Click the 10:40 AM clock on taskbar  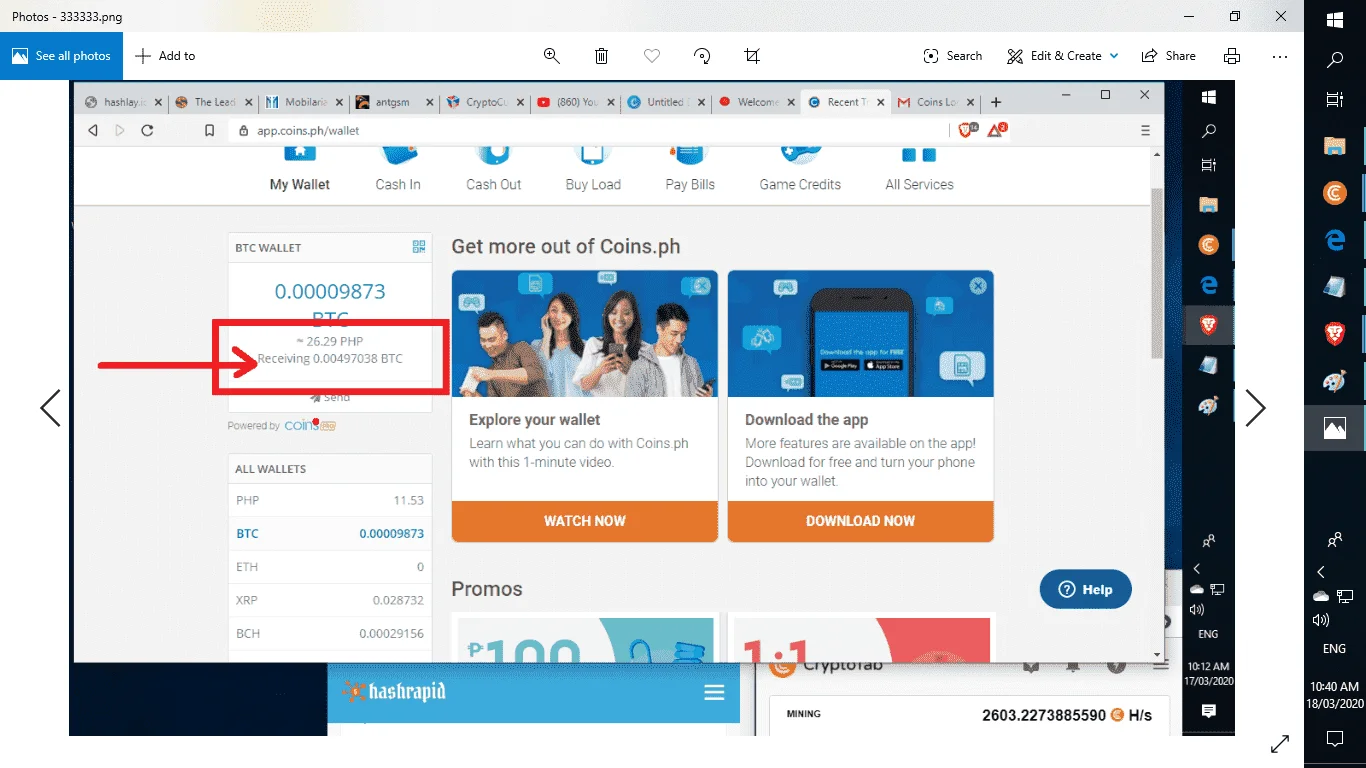point(1335,695)
